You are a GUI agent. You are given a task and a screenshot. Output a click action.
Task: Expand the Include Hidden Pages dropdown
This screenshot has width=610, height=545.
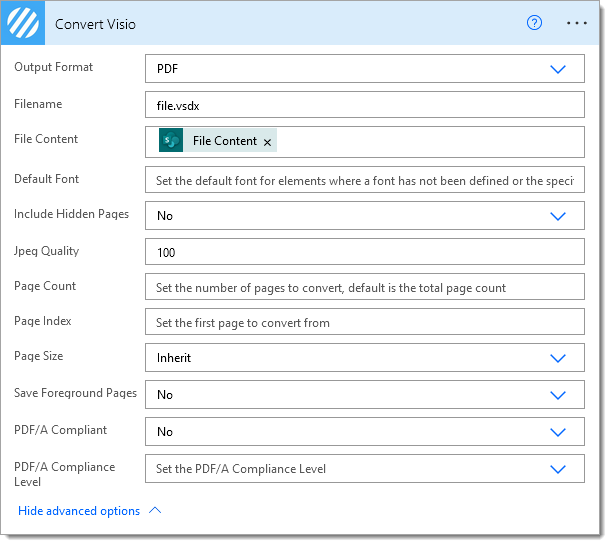click(558, 216)
